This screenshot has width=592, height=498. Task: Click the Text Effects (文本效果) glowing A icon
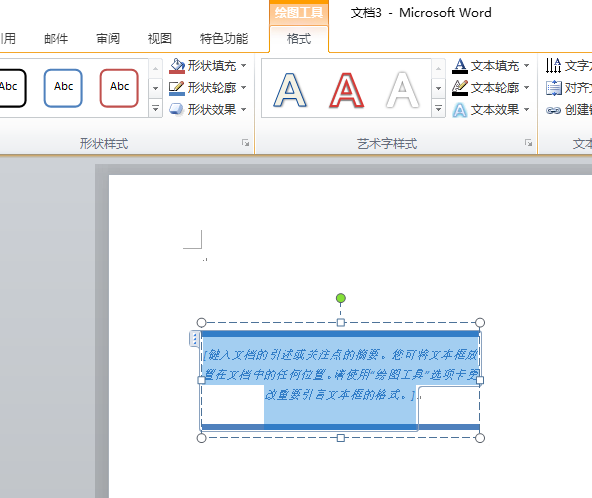click(459, 110)
